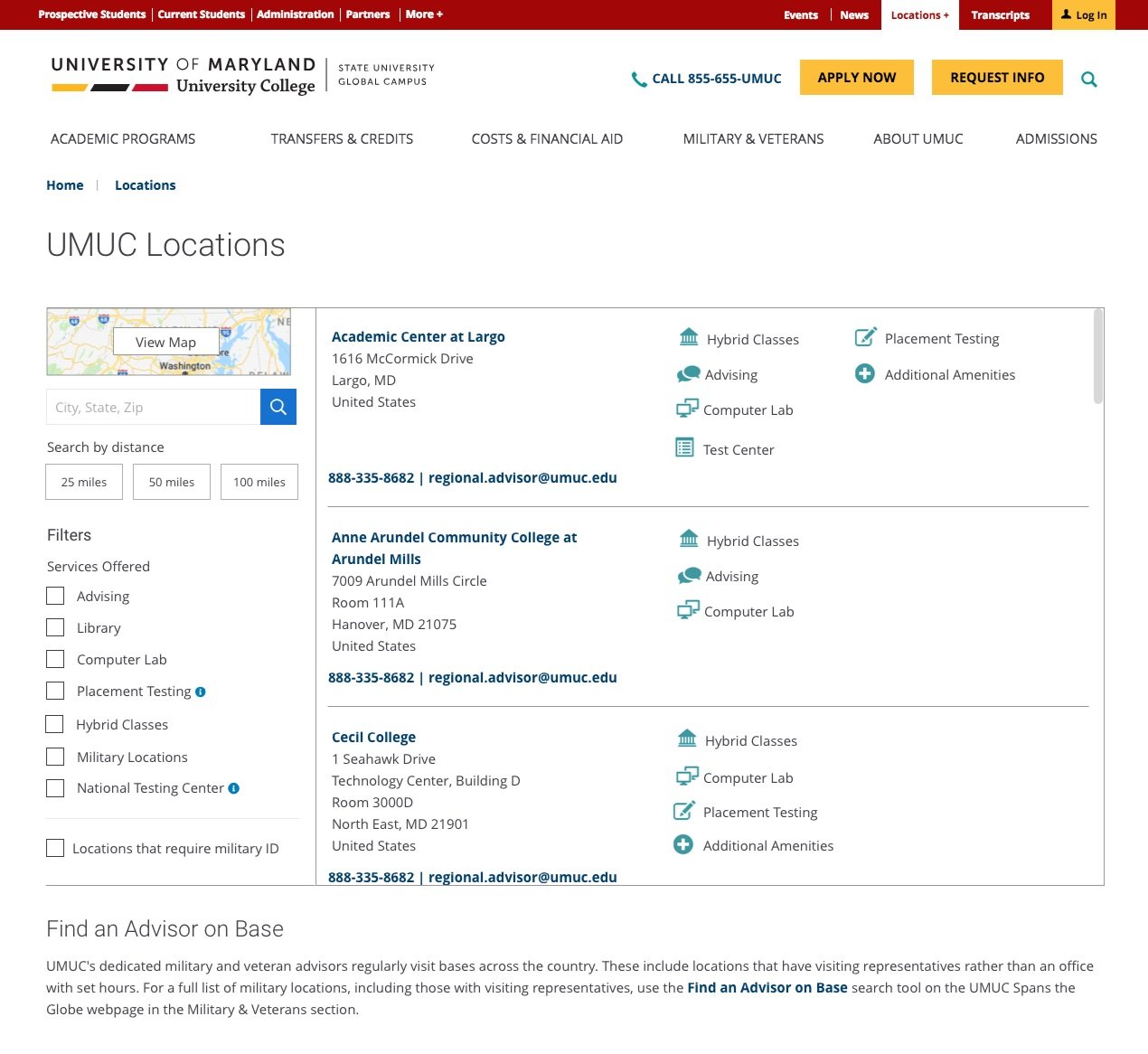Click the map thumbnail preview
This screenshot has height=1054, width=1148.
(x=168, y=342)
